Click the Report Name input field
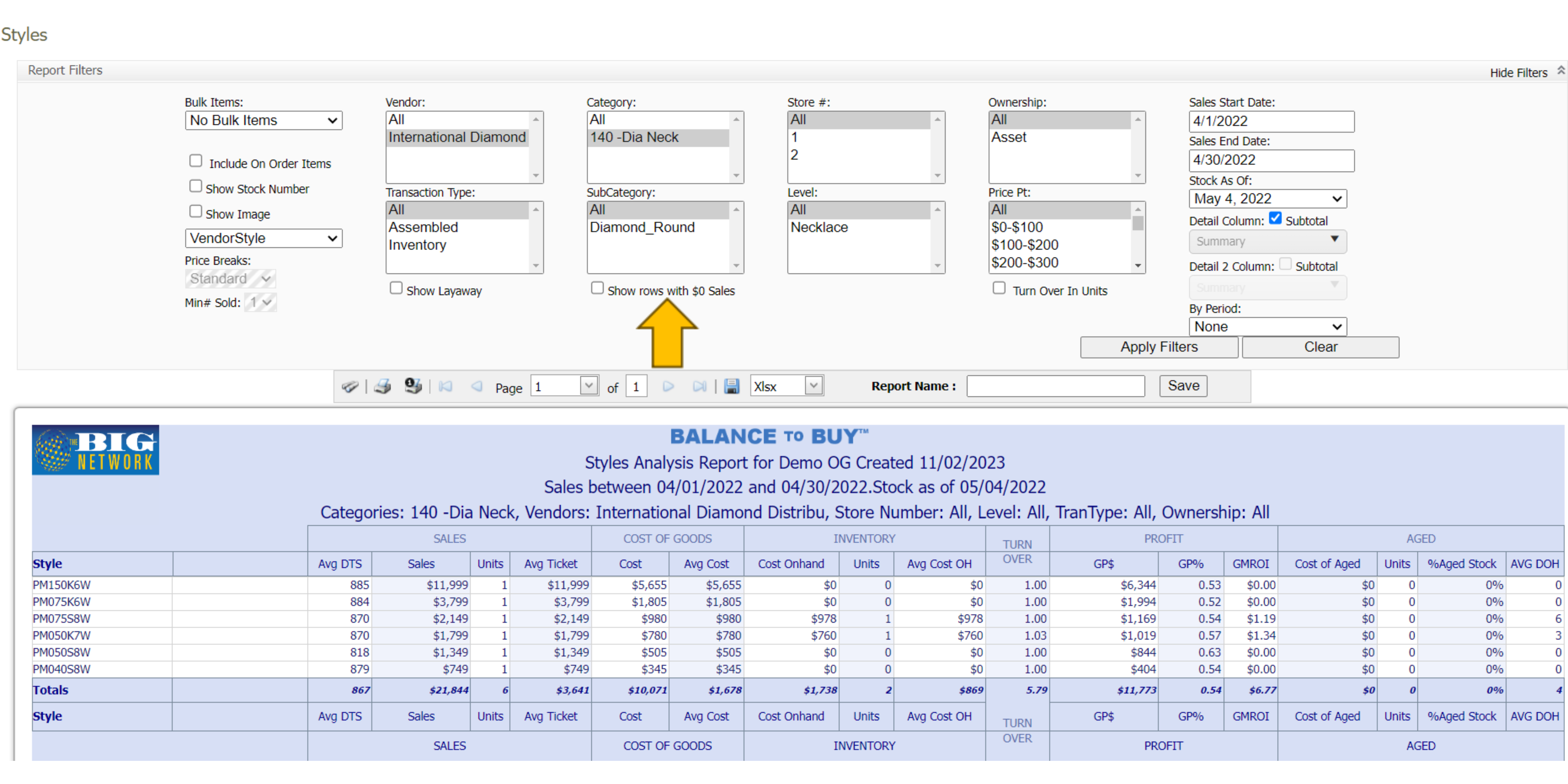This screenshot has width=1568, height=784. point(1056,387)
